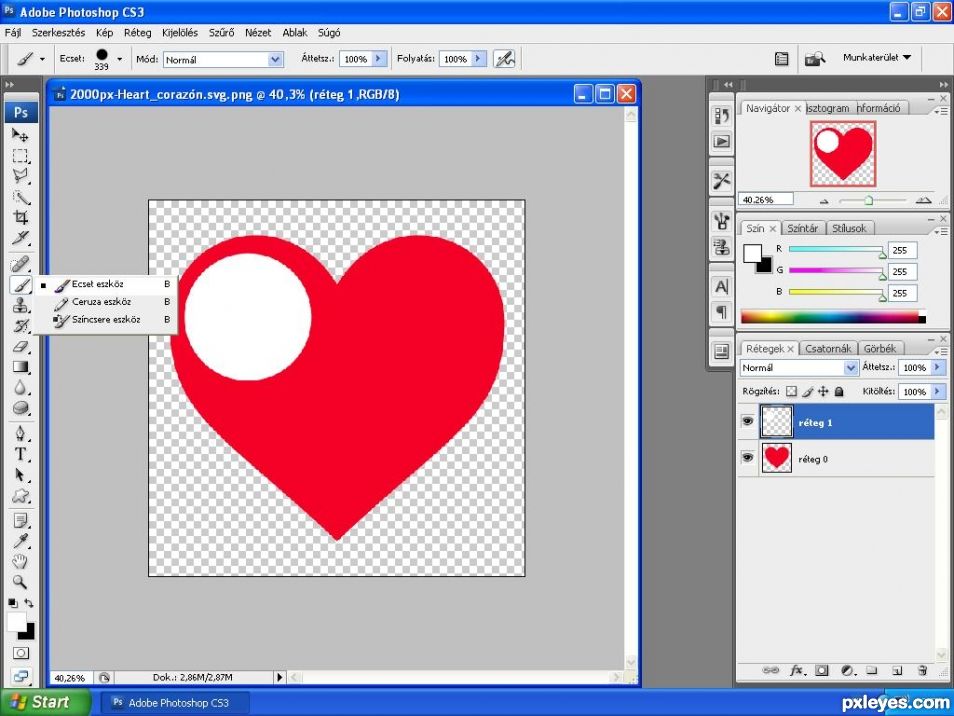
Task: Select the History Brush tool
Action: point(20,325)
